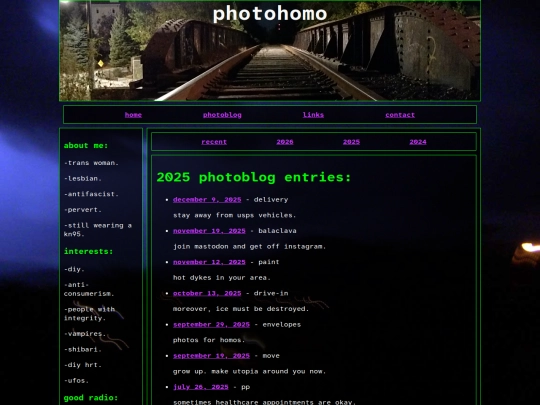Click the 'good radio:' sidebar heading

91,398
